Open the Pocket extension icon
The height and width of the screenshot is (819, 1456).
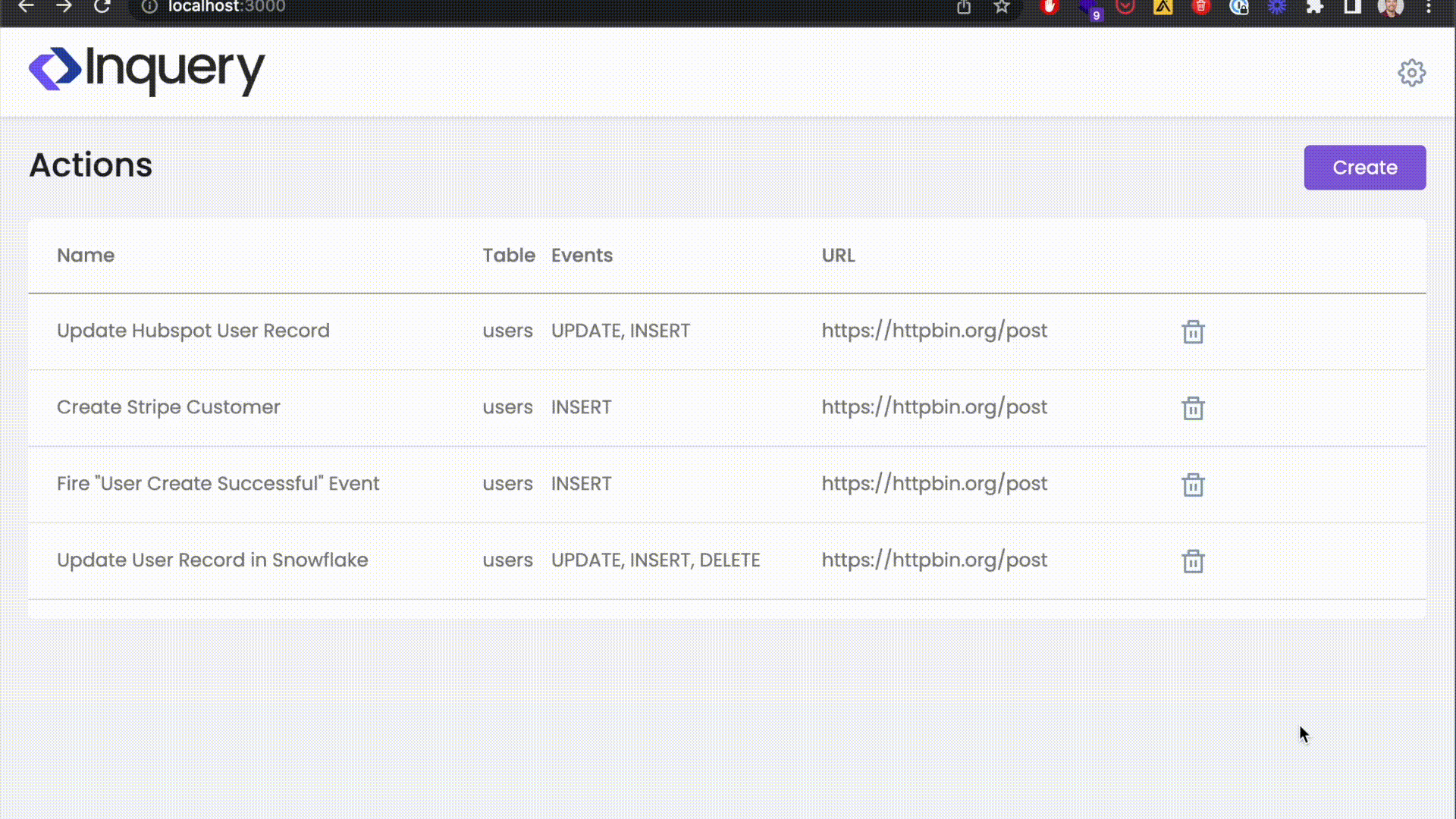click(1125, 7)
